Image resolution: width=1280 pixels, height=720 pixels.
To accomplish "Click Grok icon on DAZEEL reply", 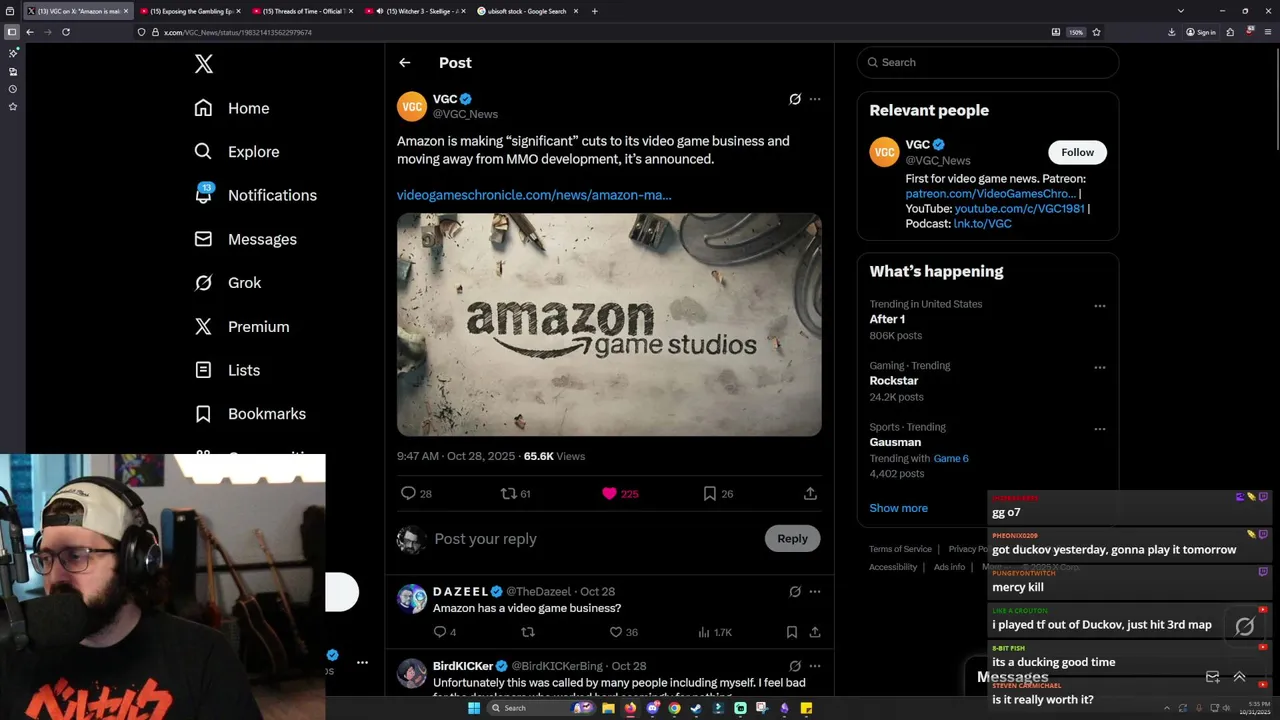I will [795, 591].
